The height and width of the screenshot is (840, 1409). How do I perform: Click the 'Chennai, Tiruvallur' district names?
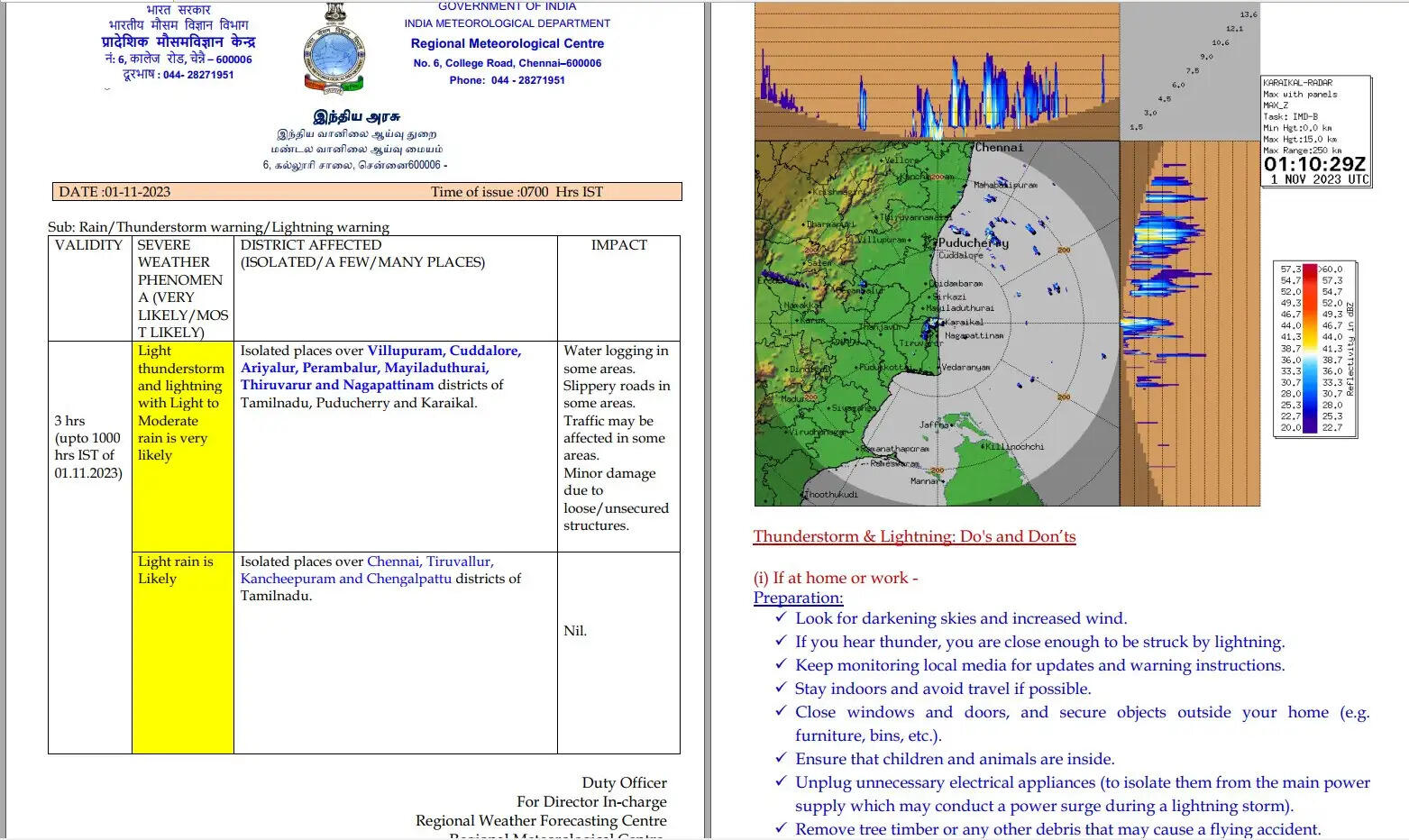pyautogui.click(x=430, y=562)
